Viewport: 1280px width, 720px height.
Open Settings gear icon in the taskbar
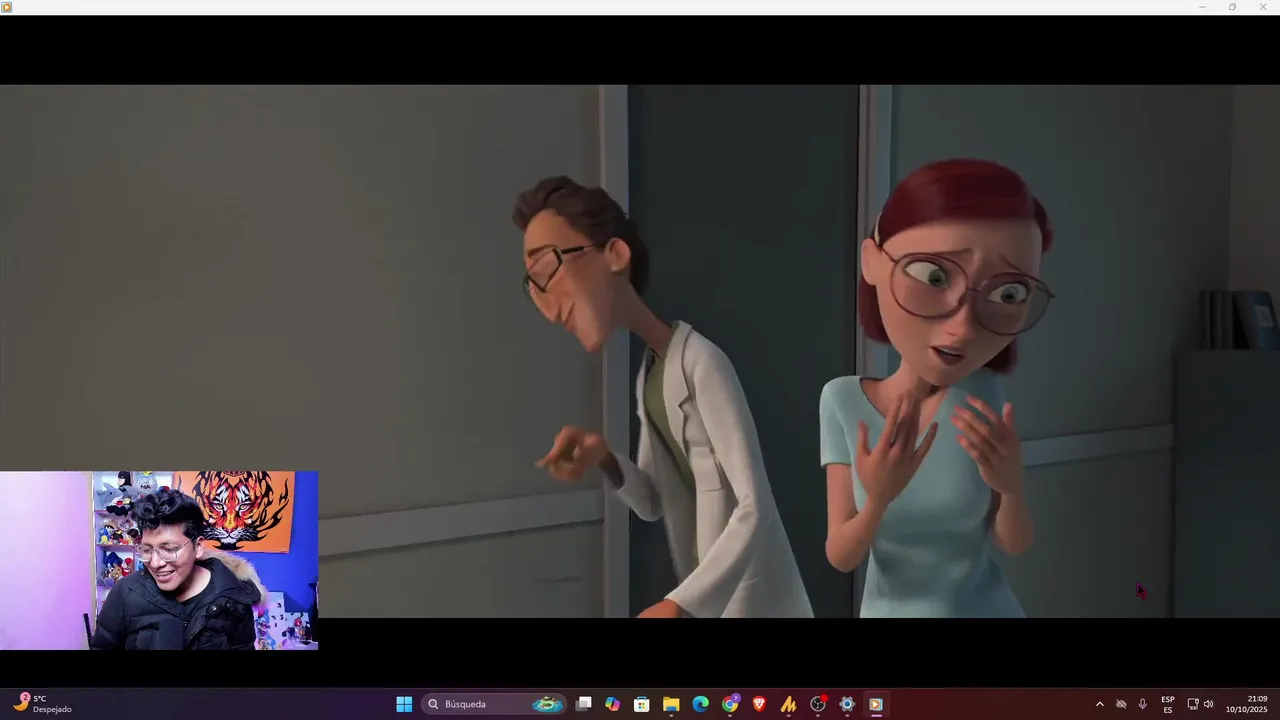(x=847, y=704)
